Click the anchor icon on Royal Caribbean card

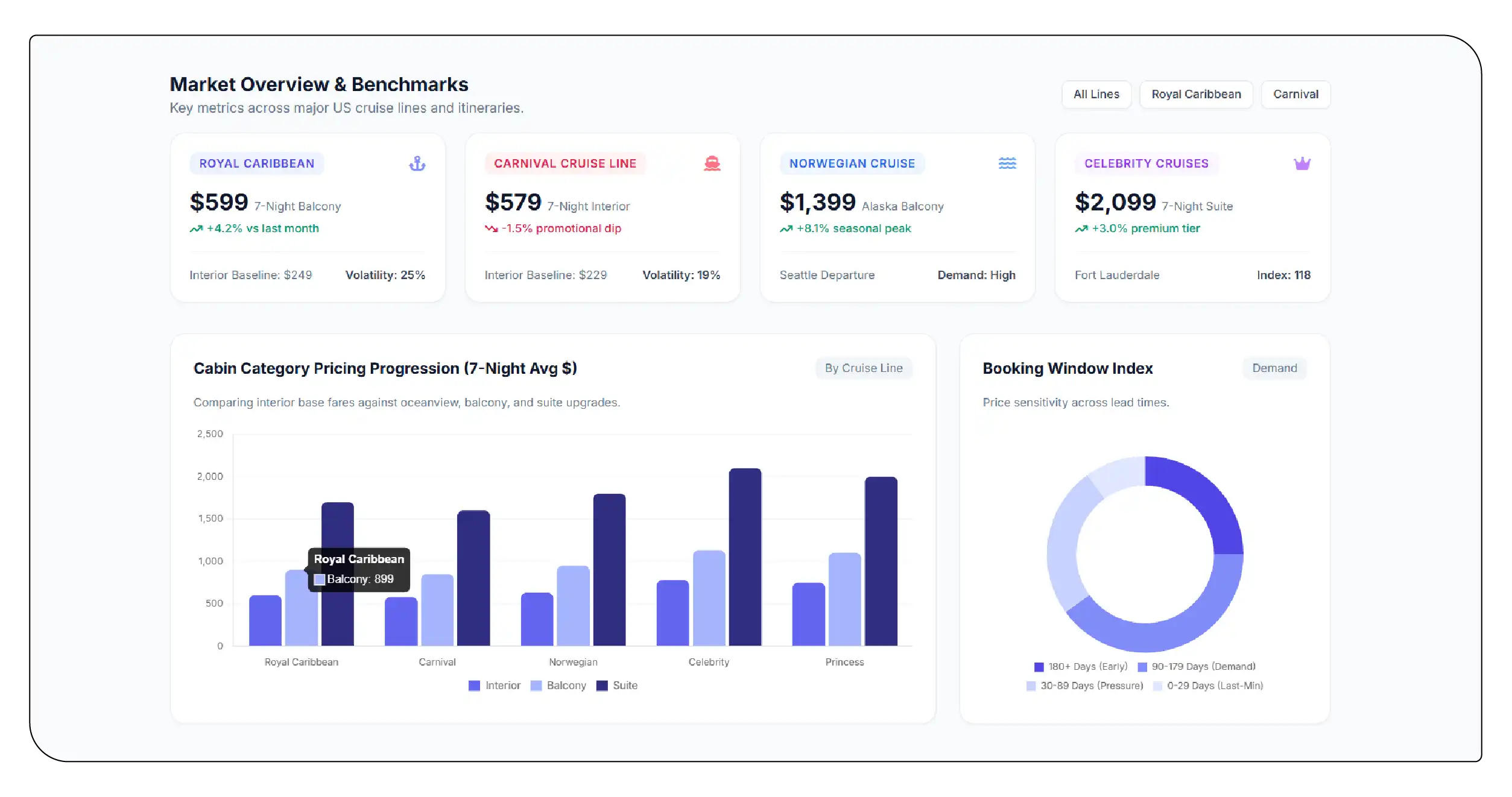tap(417, 163)
